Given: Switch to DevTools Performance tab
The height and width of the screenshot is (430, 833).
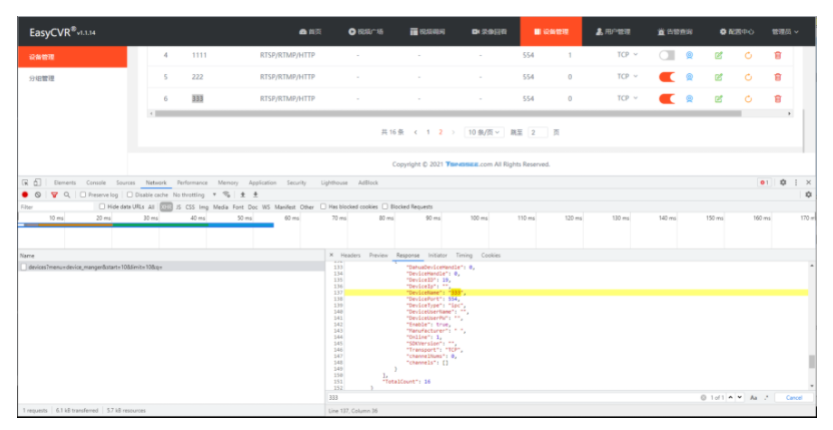Looking at the screenshot, I should (192, 182).
